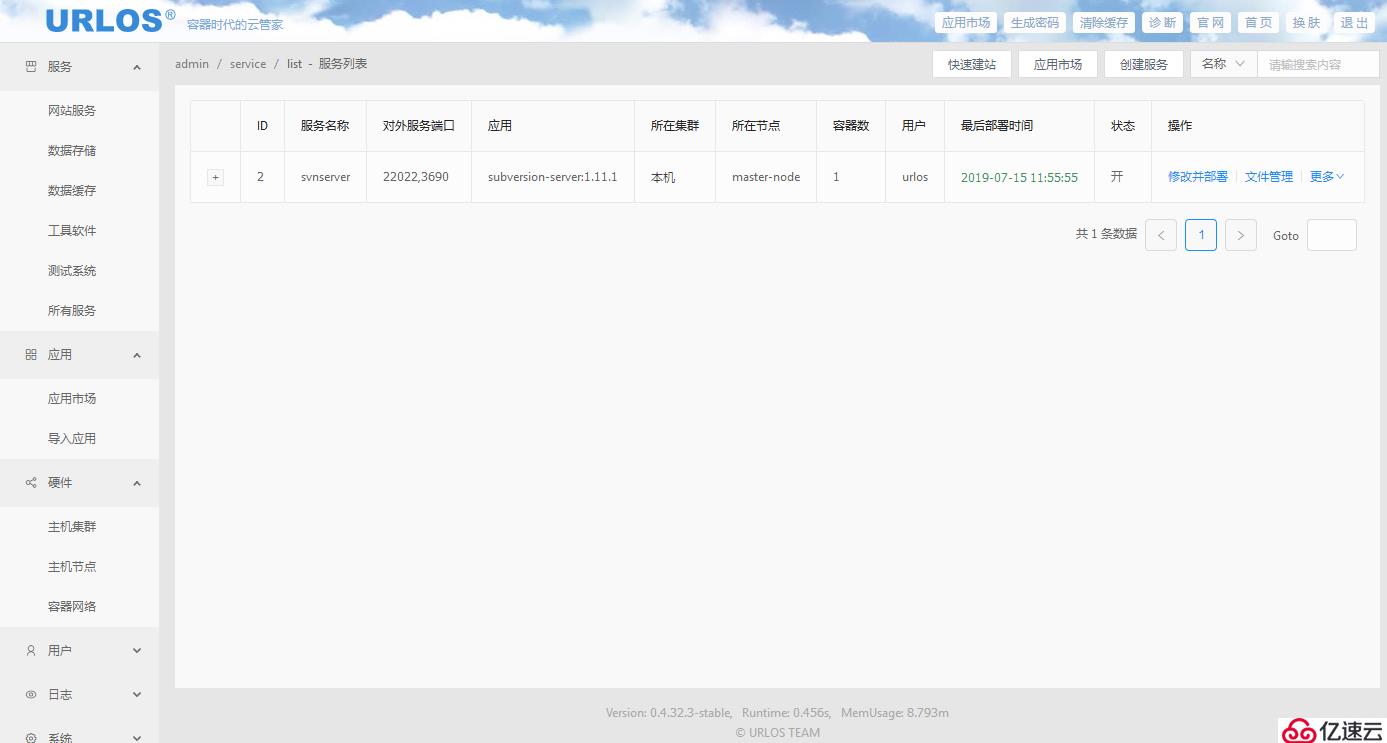Open 数据存储 in the sidebar
Viewport: 1387px width, 743px height.
[72, 151]
